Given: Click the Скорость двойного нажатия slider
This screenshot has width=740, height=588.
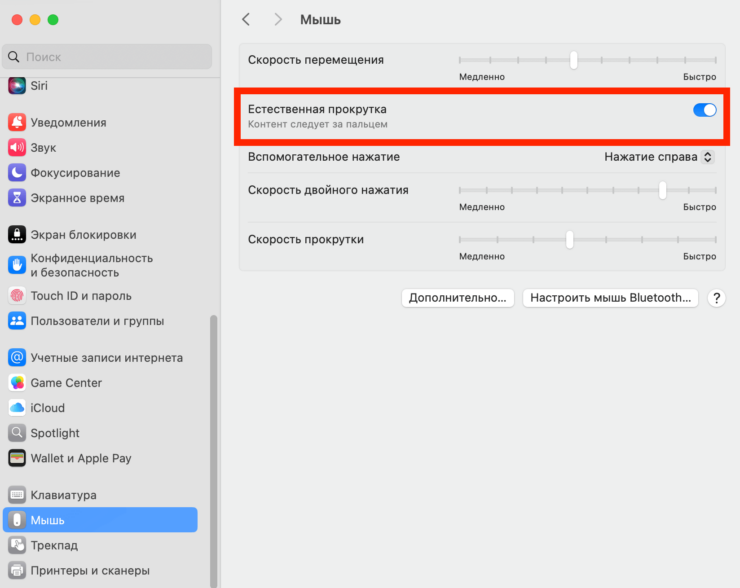Looking at the screenshot, I should click(x=587, y=190).
